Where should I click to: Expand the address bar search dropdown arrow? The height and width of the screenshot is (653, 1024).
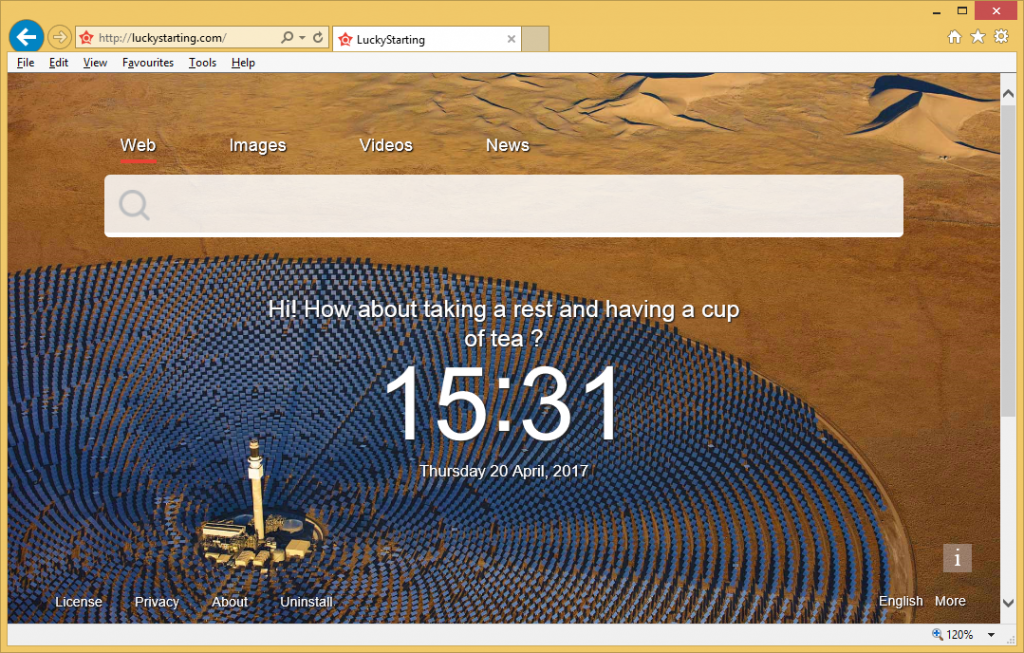point(302,38)
